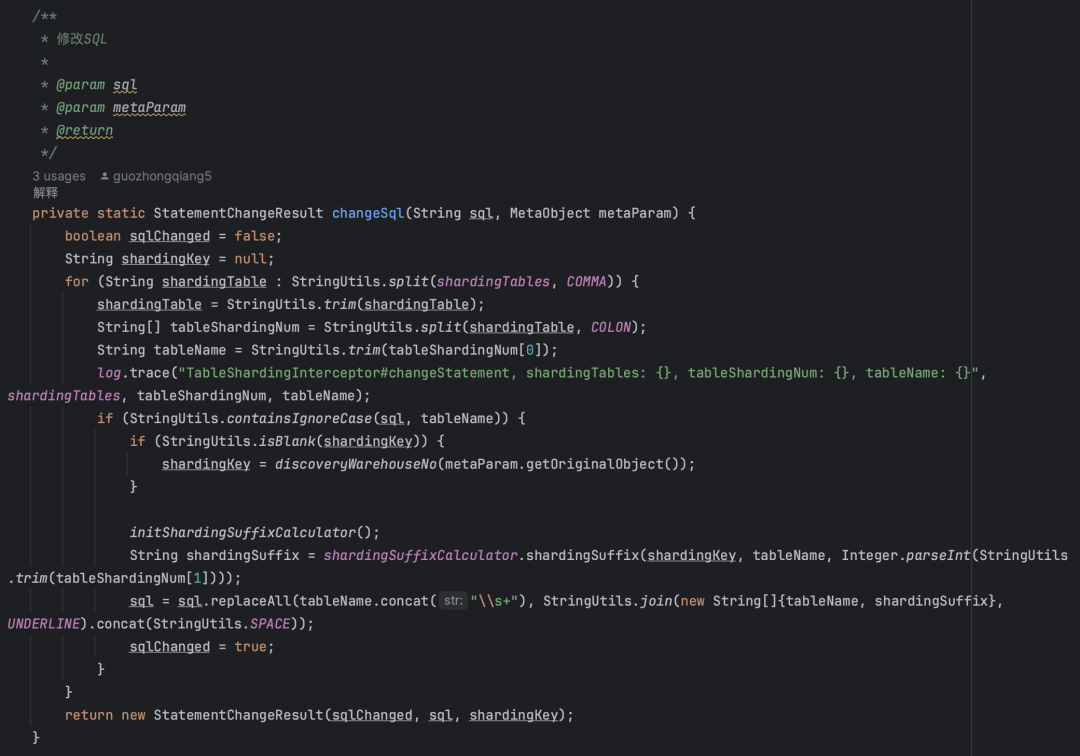
Task: Click the index 1 in tableShardingNum[1]
Action: click(198, 578)
